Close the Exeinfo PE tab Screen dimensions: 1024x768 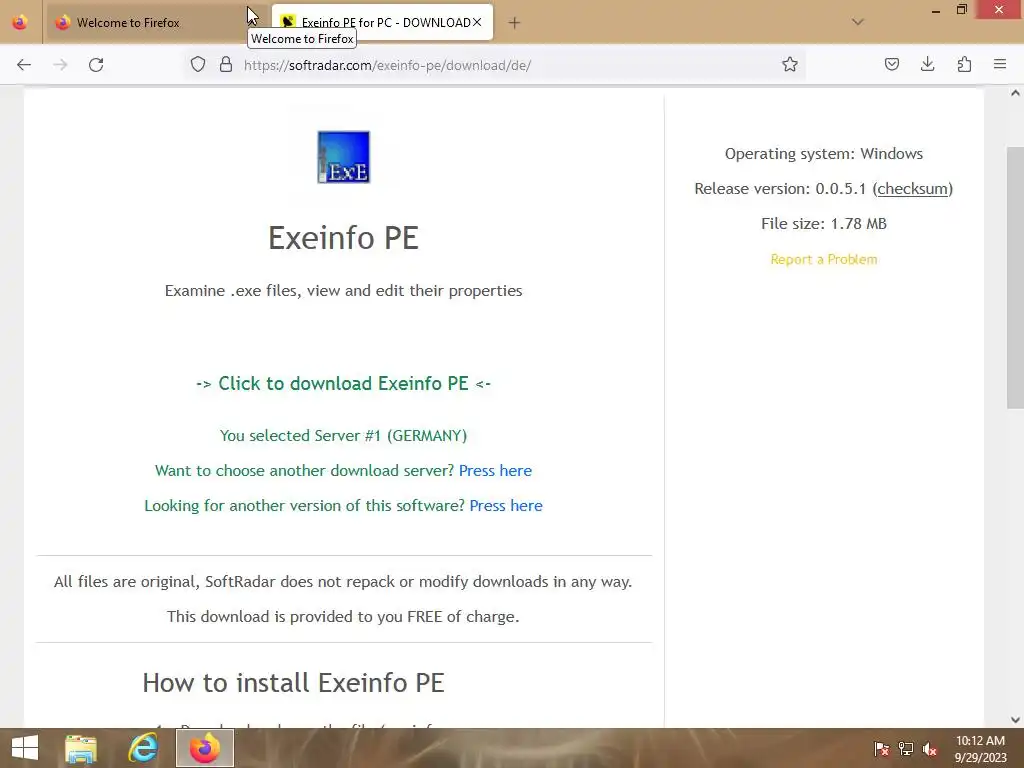tap(477, 22)
